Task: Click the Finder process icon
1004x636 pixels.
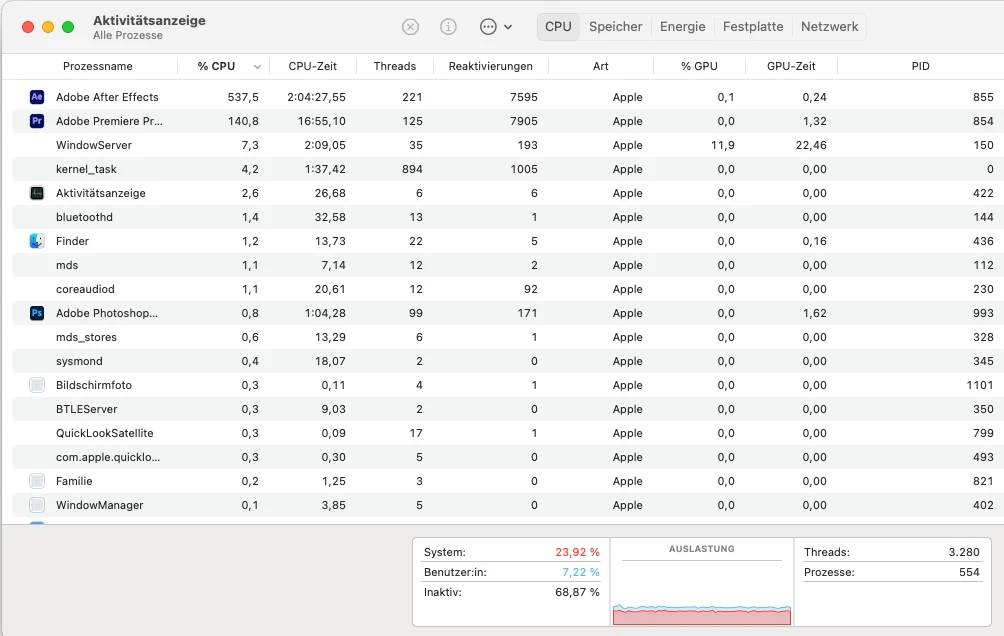Action: 37,241
